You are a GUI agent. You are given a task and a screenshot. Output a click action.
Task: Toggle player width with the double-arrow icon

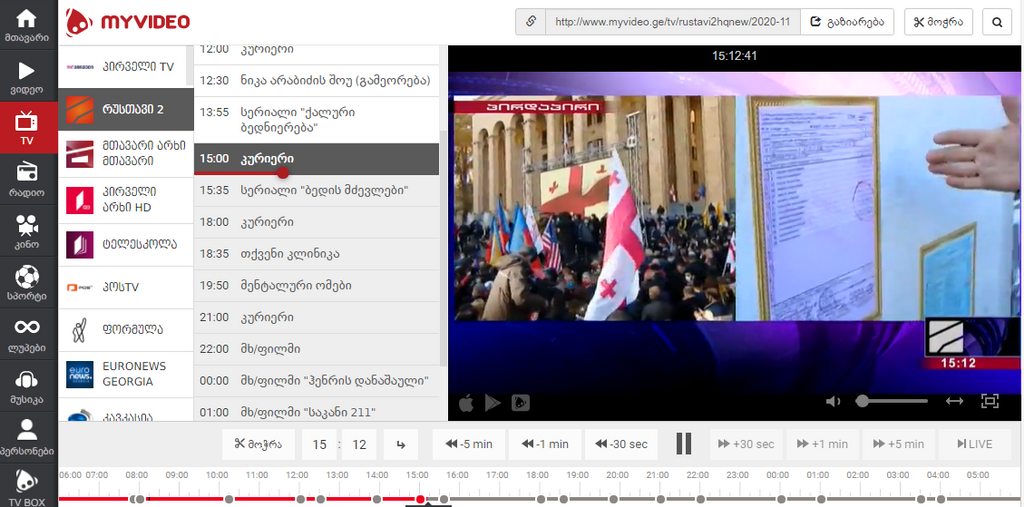954,401
